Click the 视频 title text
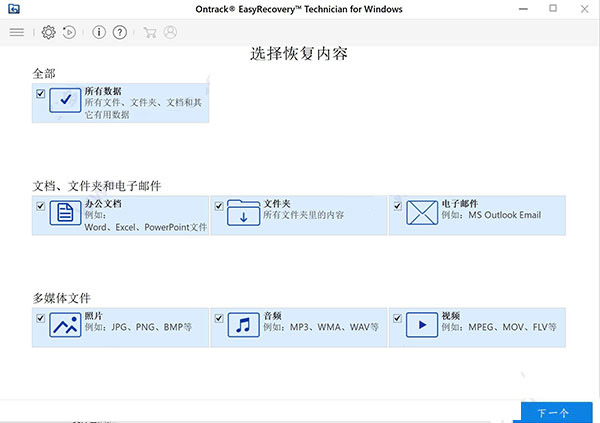 451,316
